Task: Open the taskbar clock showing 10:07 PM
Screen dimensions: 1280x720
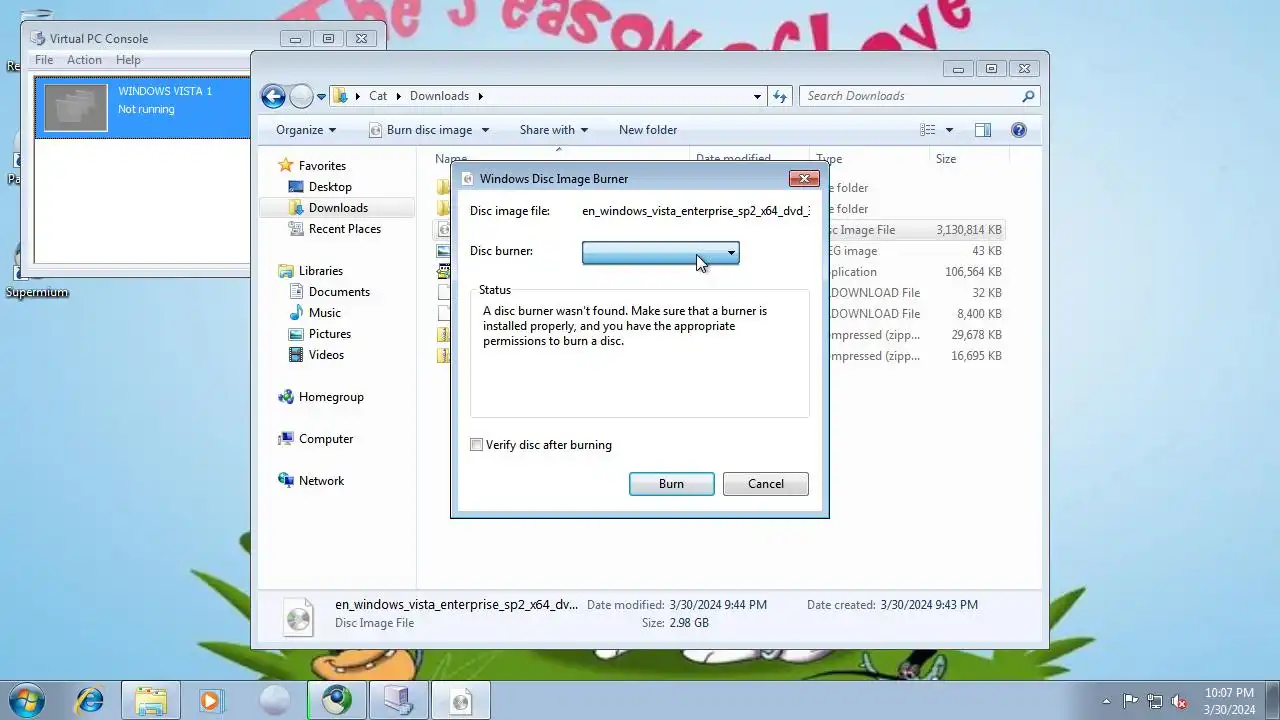Action: coord(1229,701)
